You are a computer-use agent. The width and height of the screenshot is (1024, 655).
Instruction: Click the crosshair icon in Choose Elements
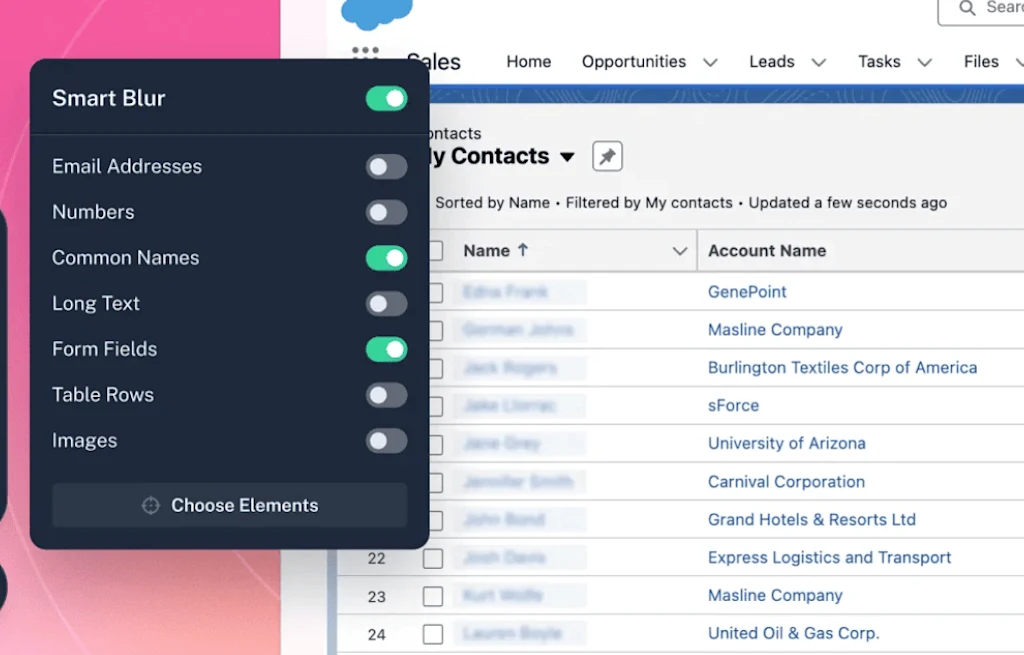click(x=151, y=505)
